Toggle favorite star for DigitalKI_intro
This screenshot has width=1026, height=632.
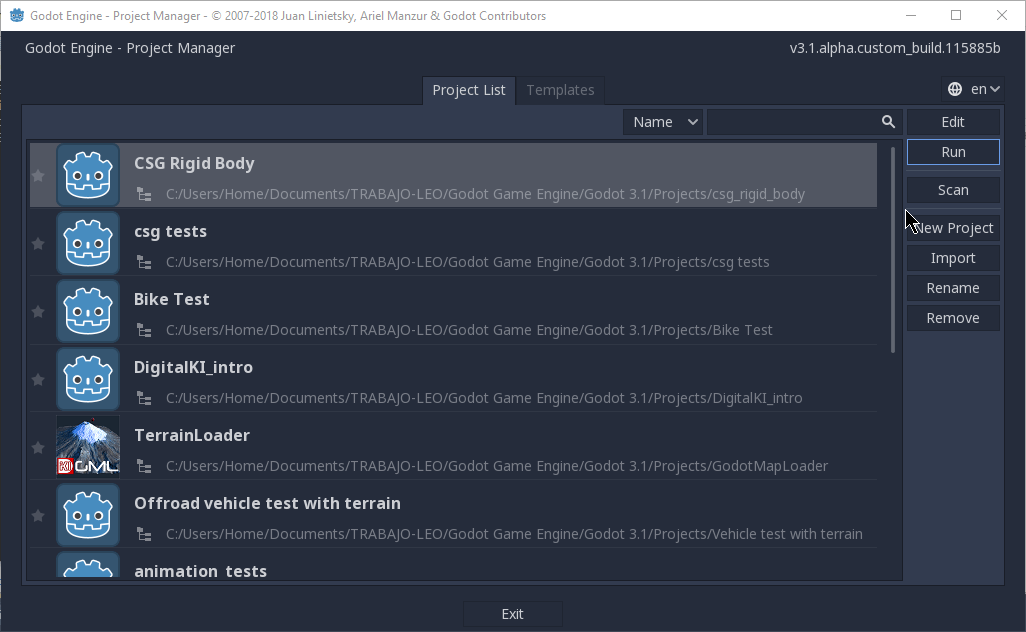coord(38,379)
